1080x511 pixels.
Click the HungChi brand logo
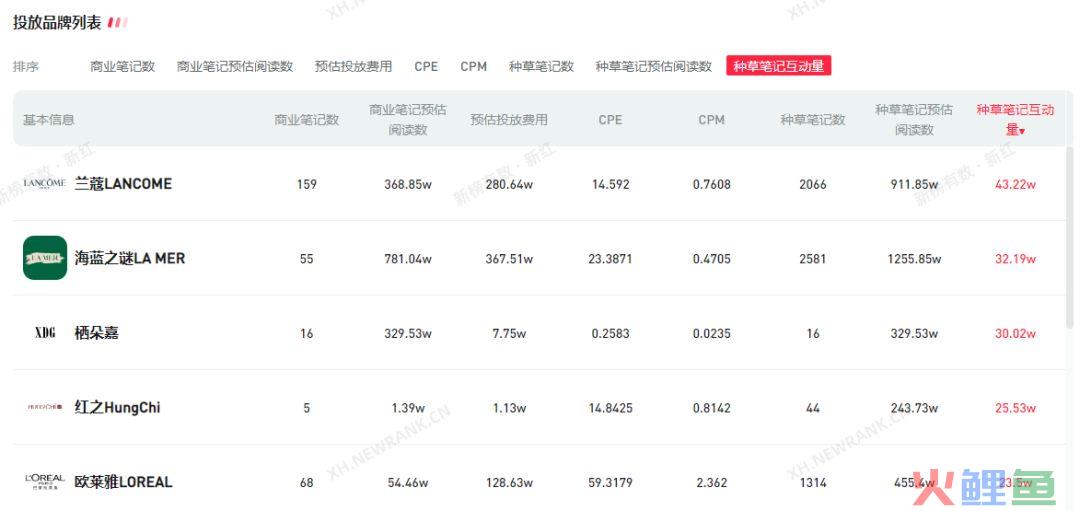(x=45, y=407)
